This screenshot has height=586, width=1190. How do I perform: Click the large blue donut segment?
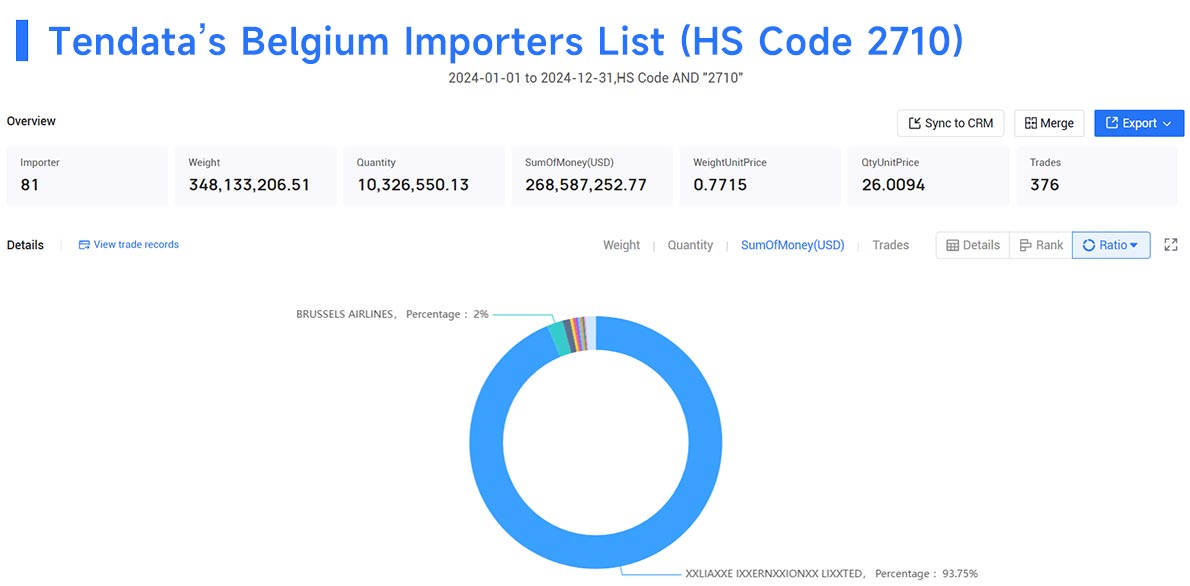(x=596, y=552)
